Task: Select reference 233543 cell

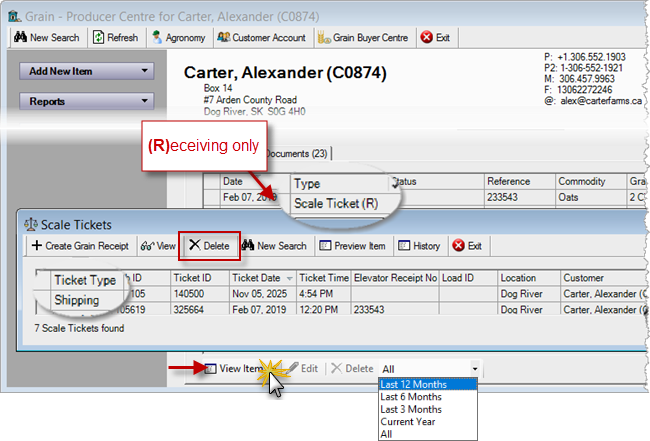Action: point(520,197)
